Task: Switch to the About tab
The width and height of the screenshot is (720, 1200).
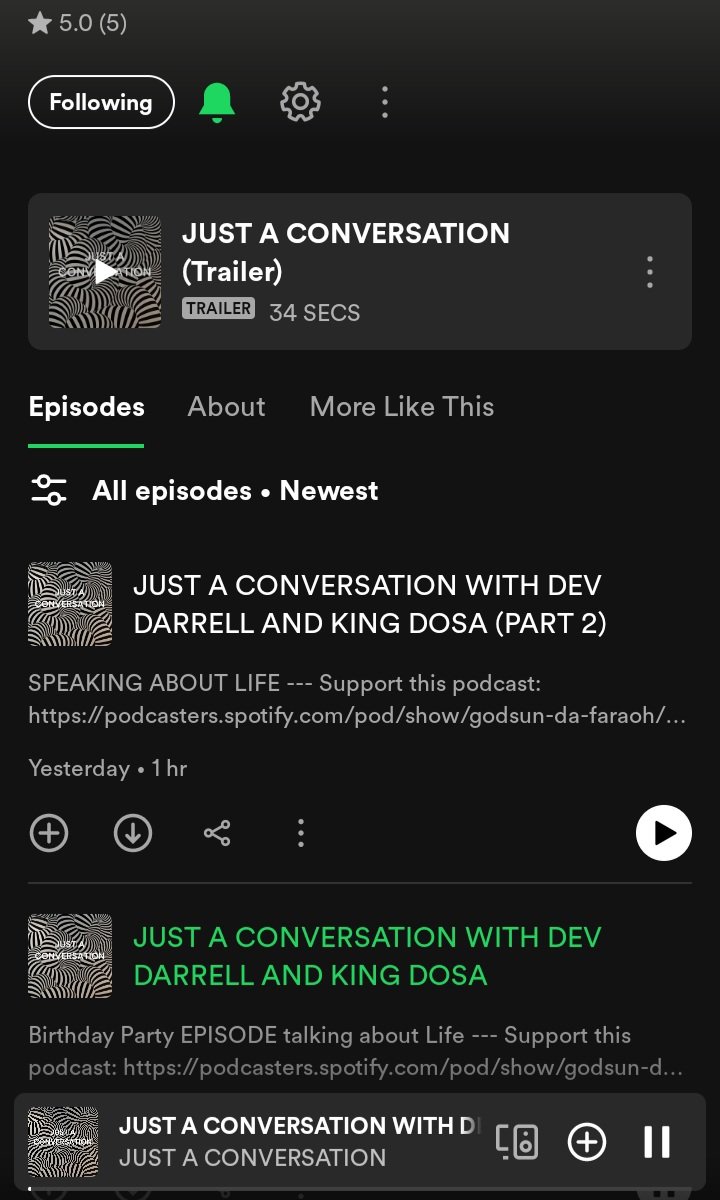Action: 227,407
